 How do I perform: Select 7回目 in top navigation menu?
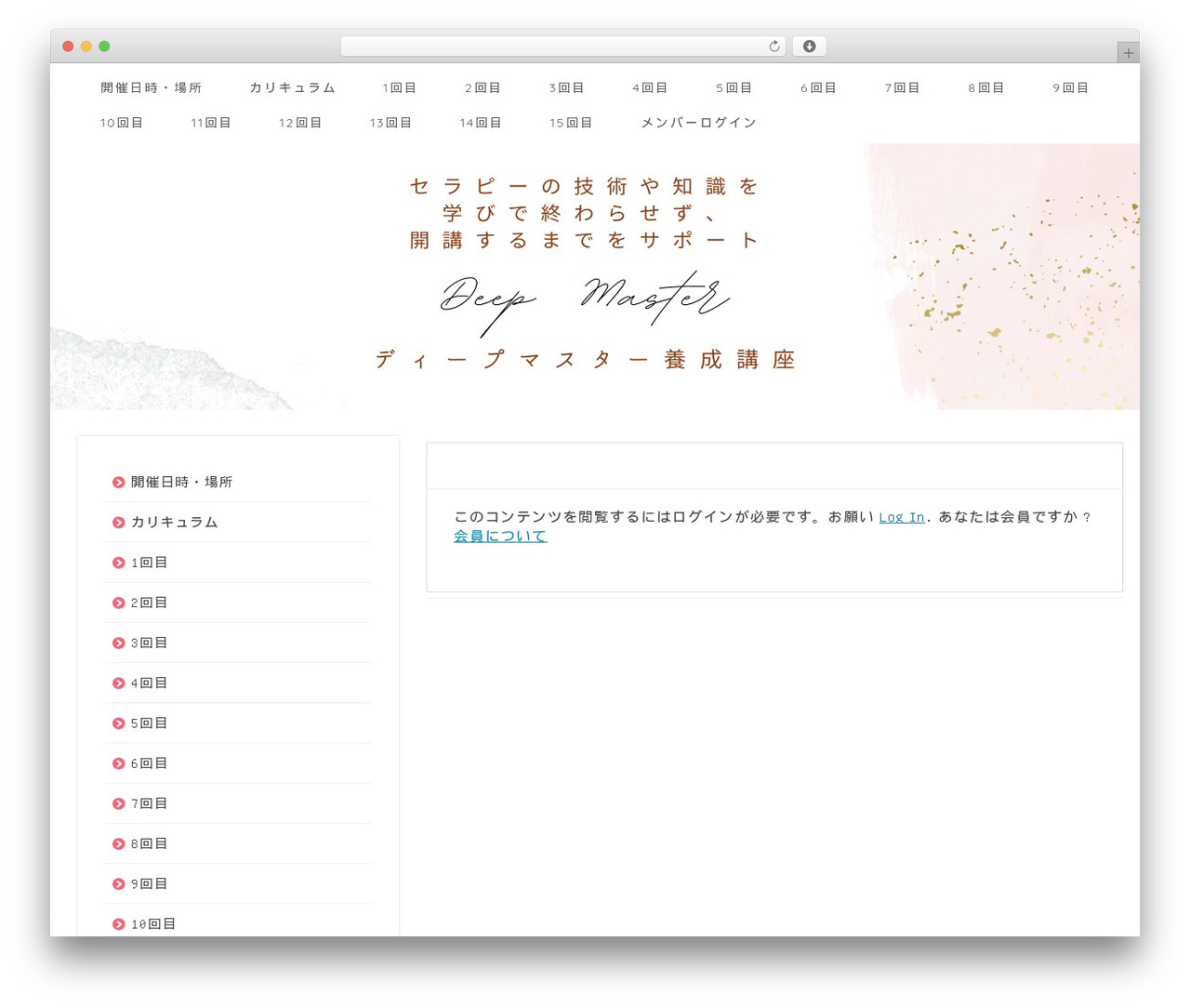click(x=902, y=87)
